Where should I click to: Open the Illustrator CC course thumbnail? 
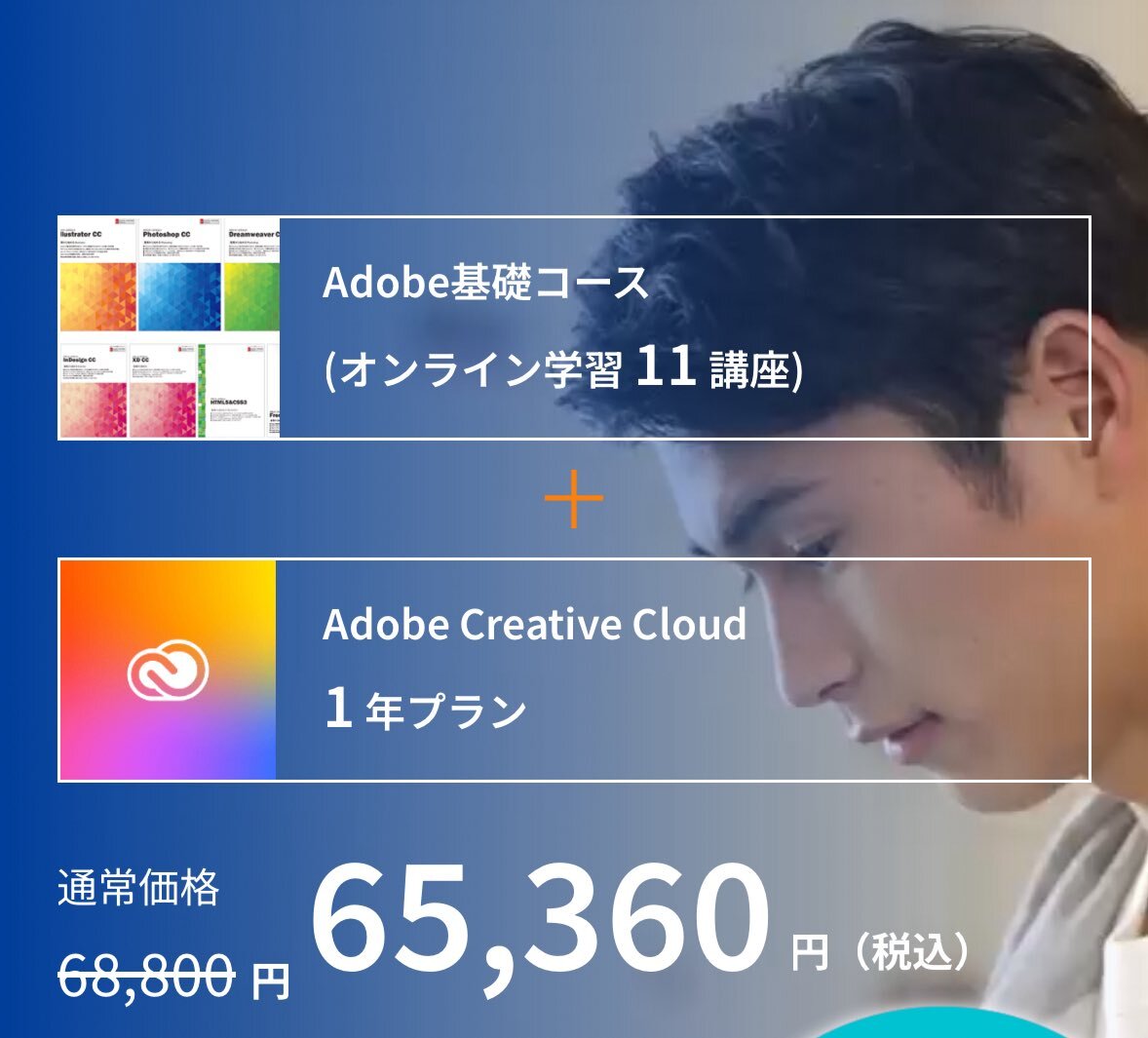tap(97, 275)
